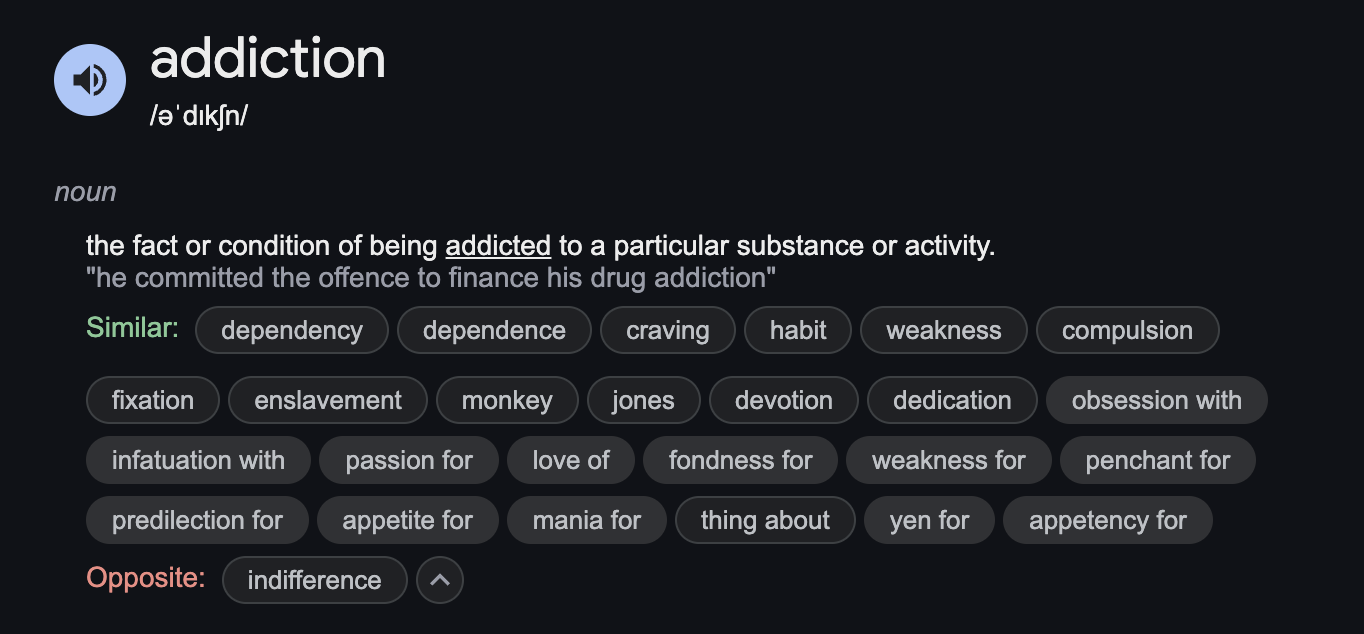Open the "enslavement" similar word
The image size is (1364, 634).
[328, 401]
